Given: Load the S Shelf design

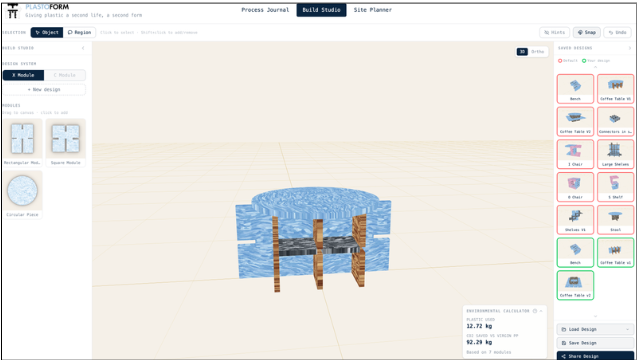Looking at the screenshot, I should pos(615,187).
